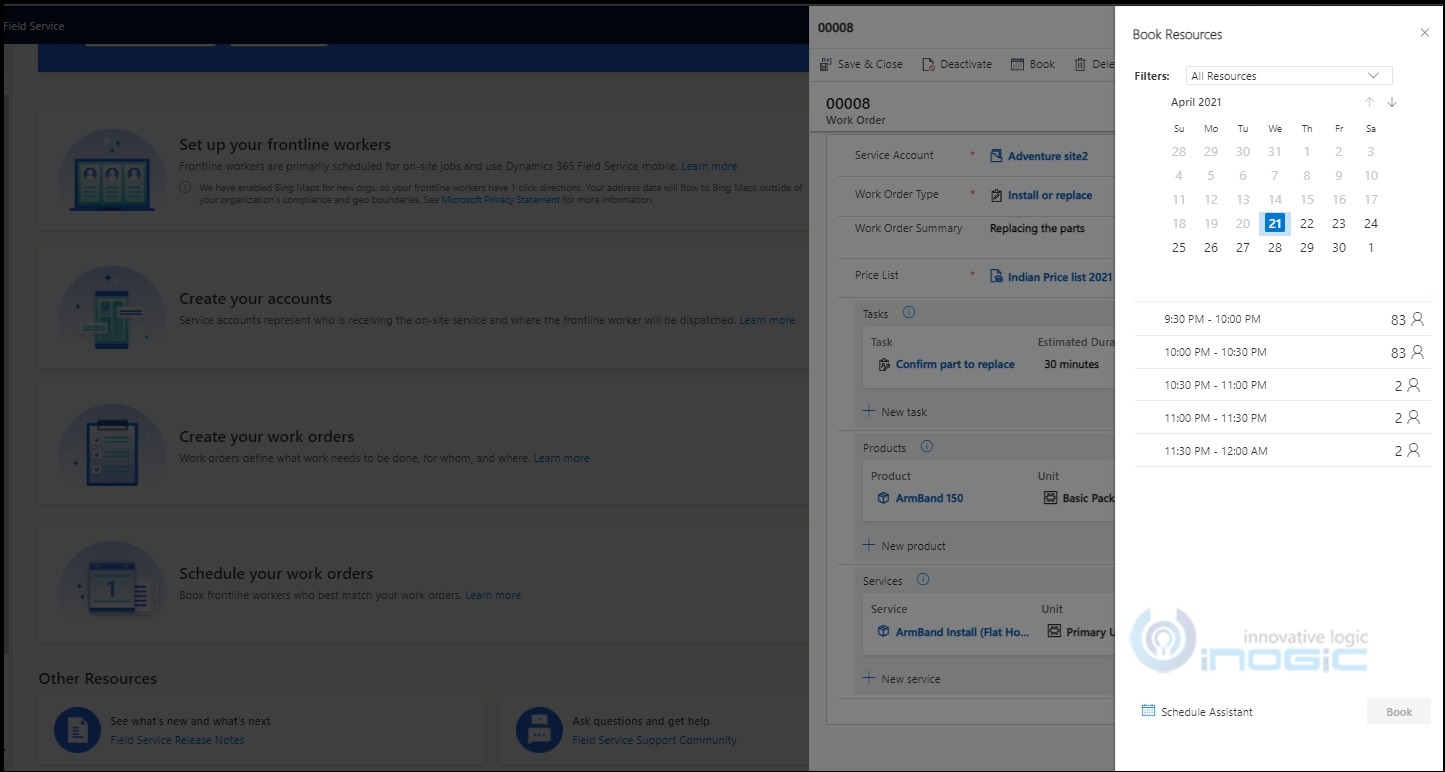This screenshot has height=772, width=1445.
Task: Click the Basic Pack unit value
Action: click(1088, 498)
